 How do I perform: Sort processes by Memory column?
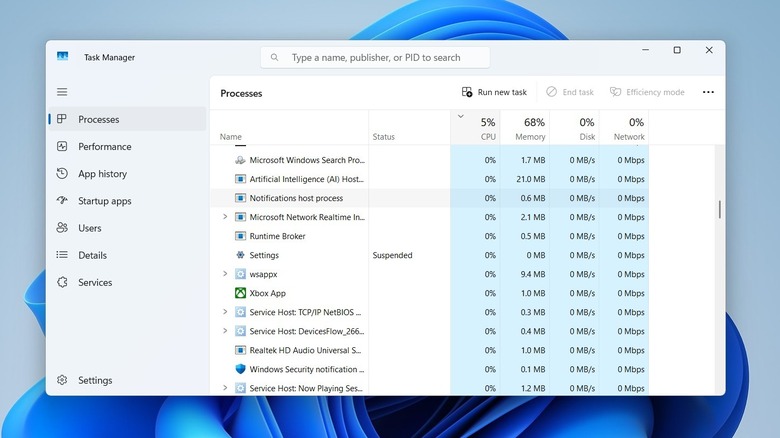click(x=530, y=129)
